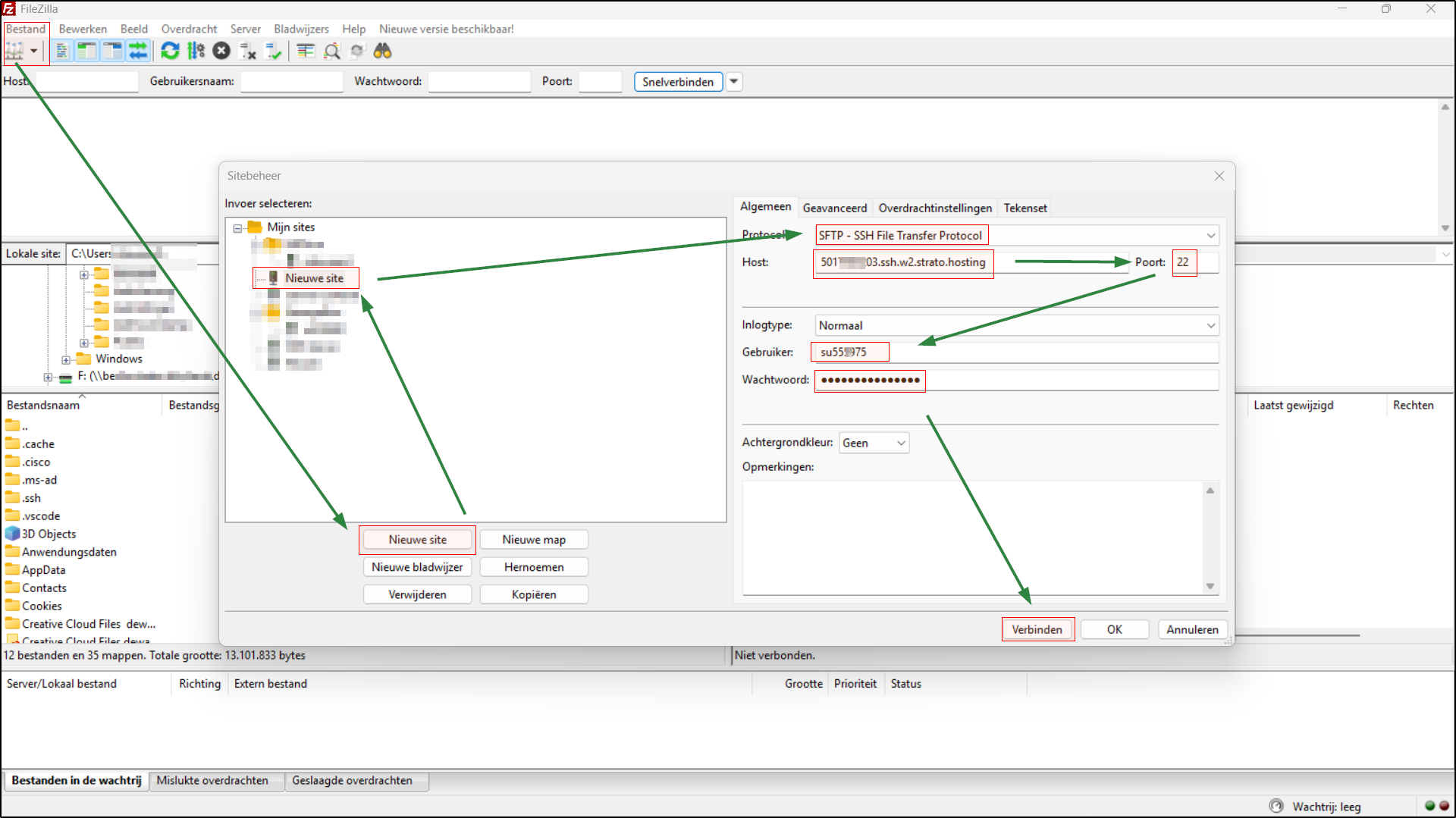This screenshot has width=1456, height=818.
Task: Search for files with the binoculars icon
Action: tap(383, 51)
